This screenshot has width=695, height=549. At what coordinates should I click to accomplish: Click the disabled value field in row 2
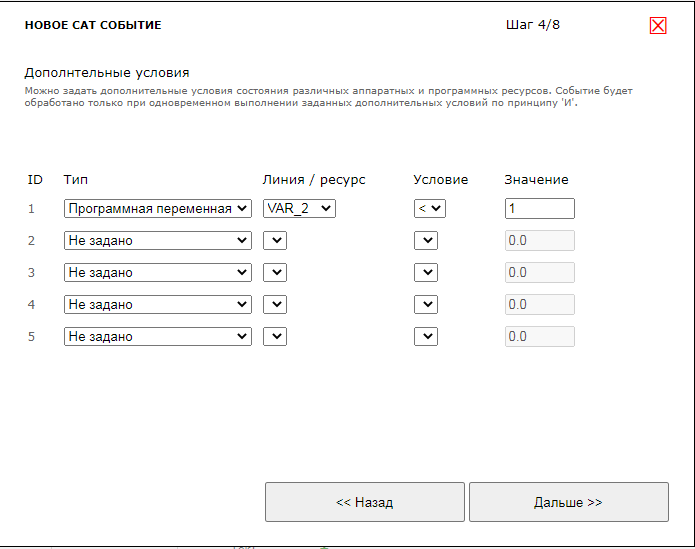point(539,240)
